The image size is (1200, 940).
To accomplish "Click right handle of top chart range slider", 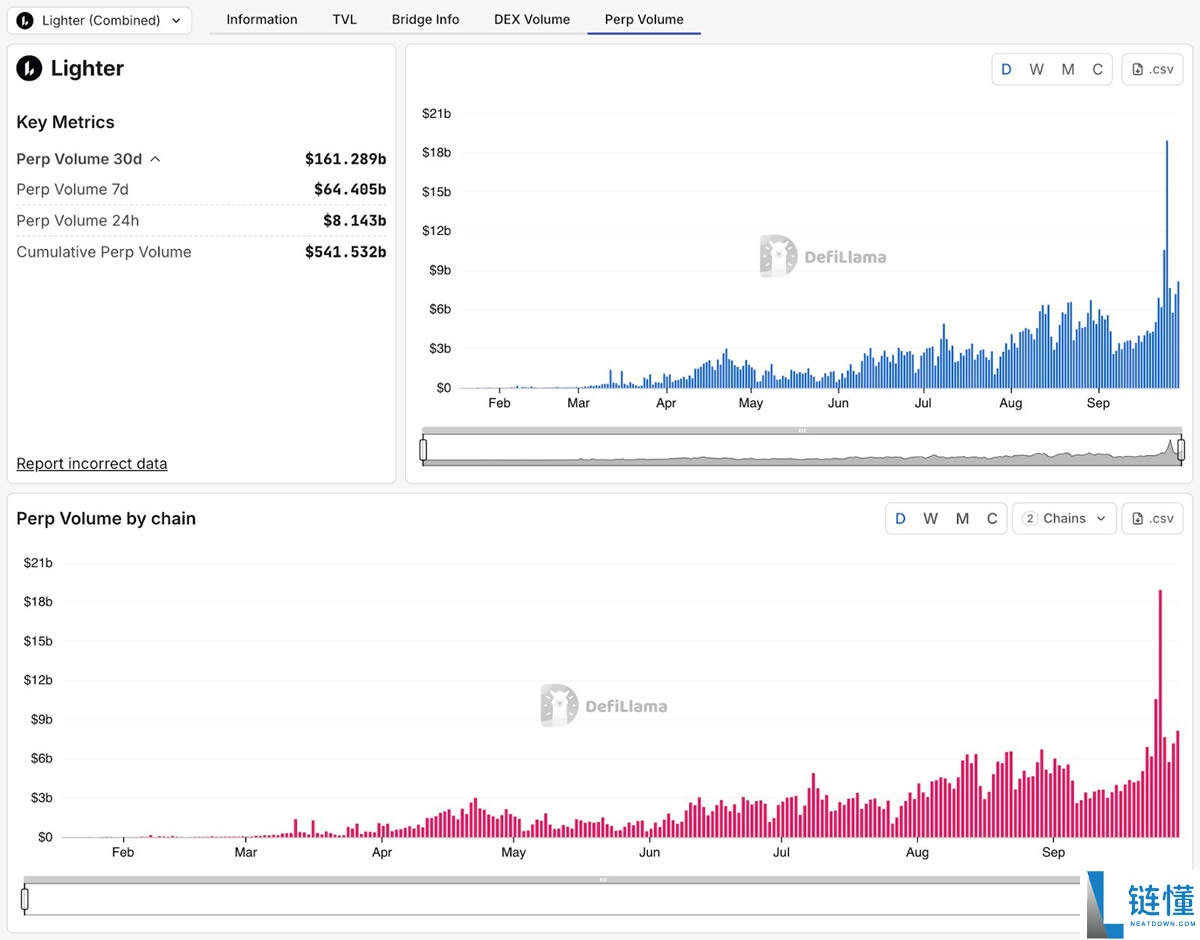I will pyautogui.click(x=1181, y=450).
